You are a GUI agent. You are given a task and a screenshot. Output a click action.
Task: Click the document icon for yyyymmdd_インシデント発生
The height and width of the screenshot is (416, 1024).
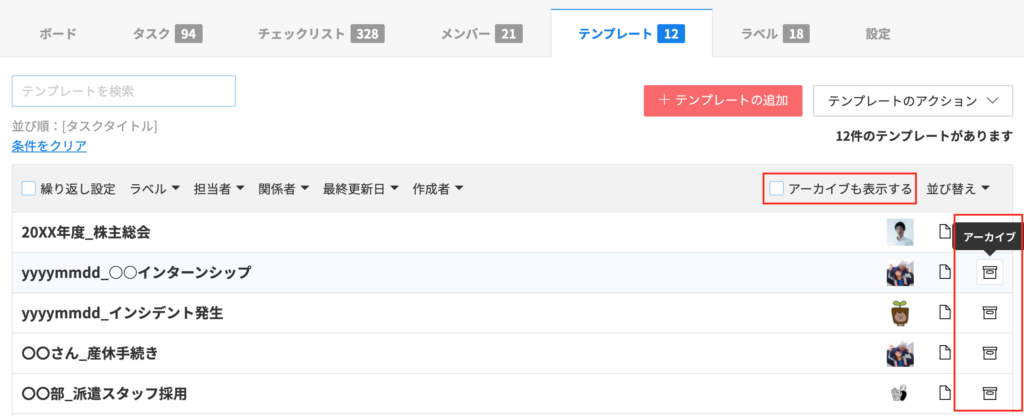[x=944, y=312]
